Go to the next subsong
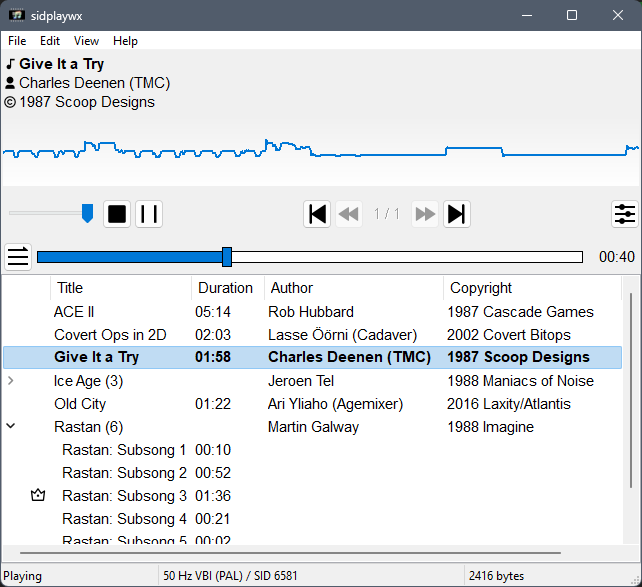Screen dimensions: 642x587 tap(425, 214)
